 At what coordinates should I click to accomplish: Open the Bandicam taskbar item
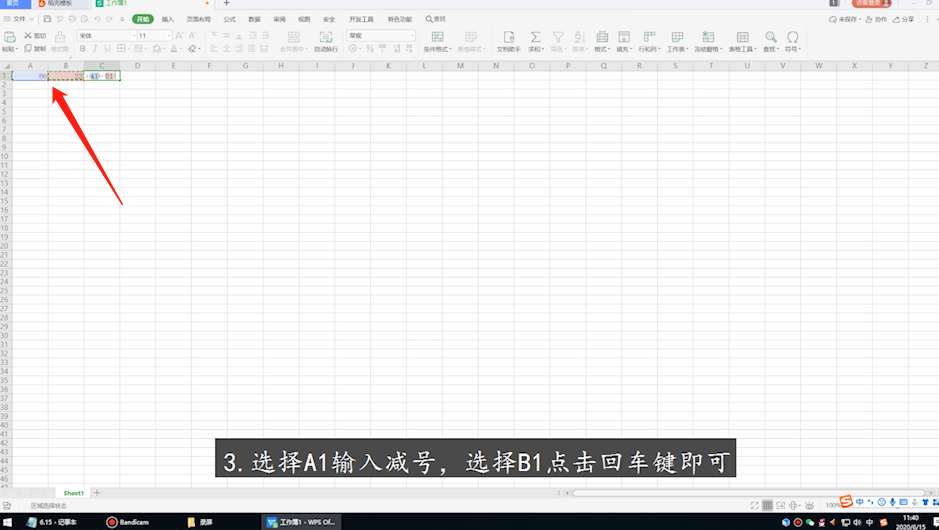[x=128, y=522]
